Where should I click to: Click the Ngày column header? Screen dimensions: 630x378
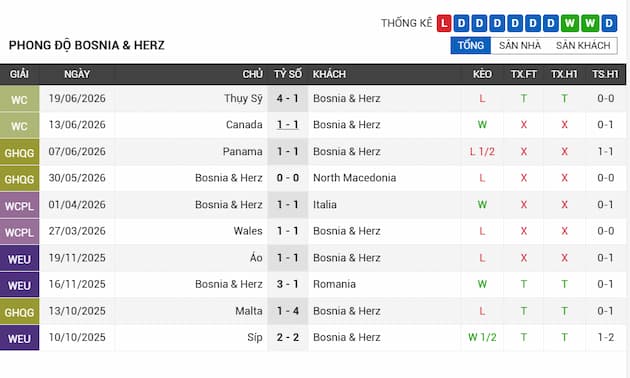pos(77,74)
